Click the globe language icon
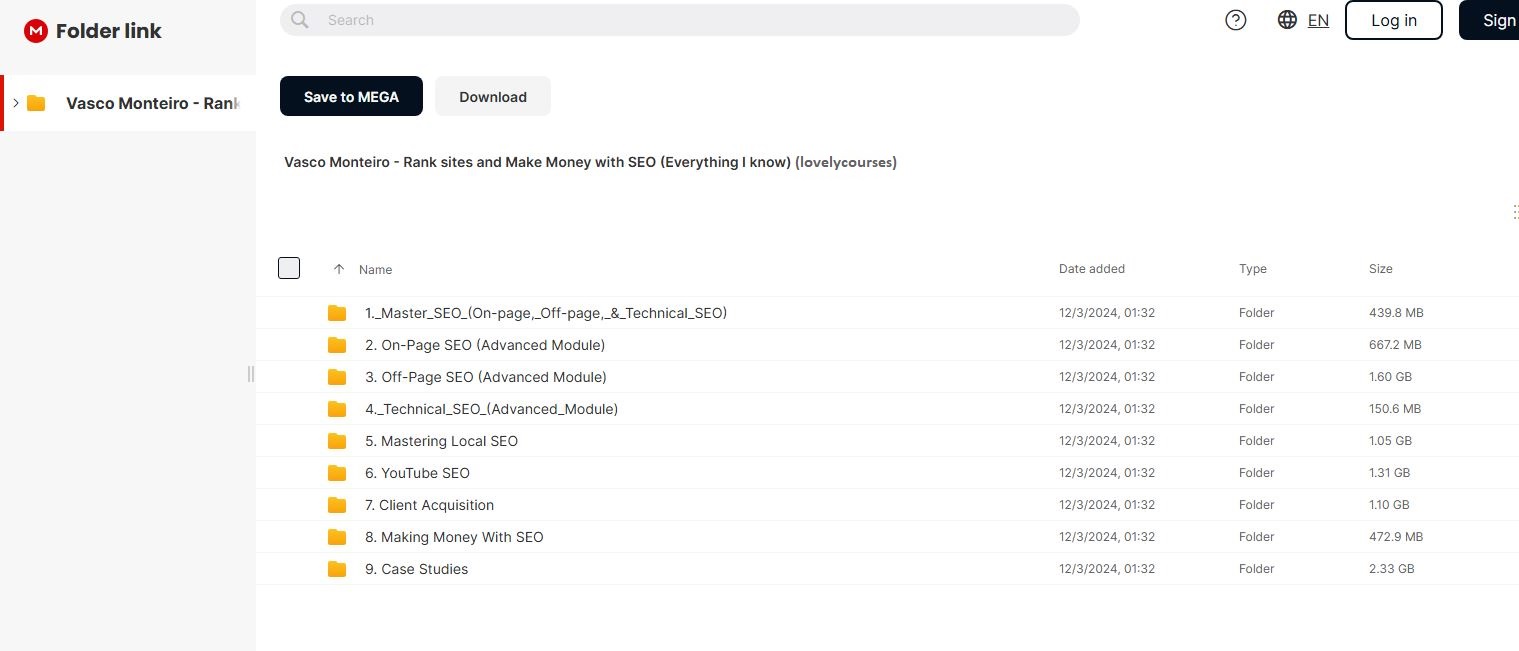Image resolution: width=1519 pixels, height=651 pixels. coord(1287,20)
